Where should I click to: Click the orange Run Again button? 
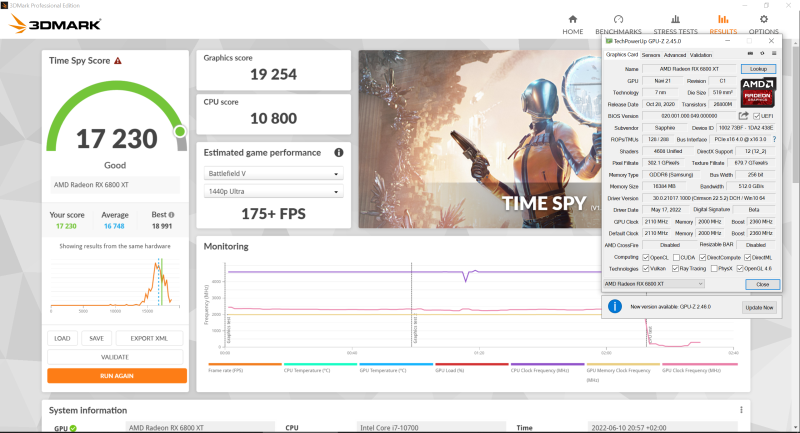(x=116, y=376)
